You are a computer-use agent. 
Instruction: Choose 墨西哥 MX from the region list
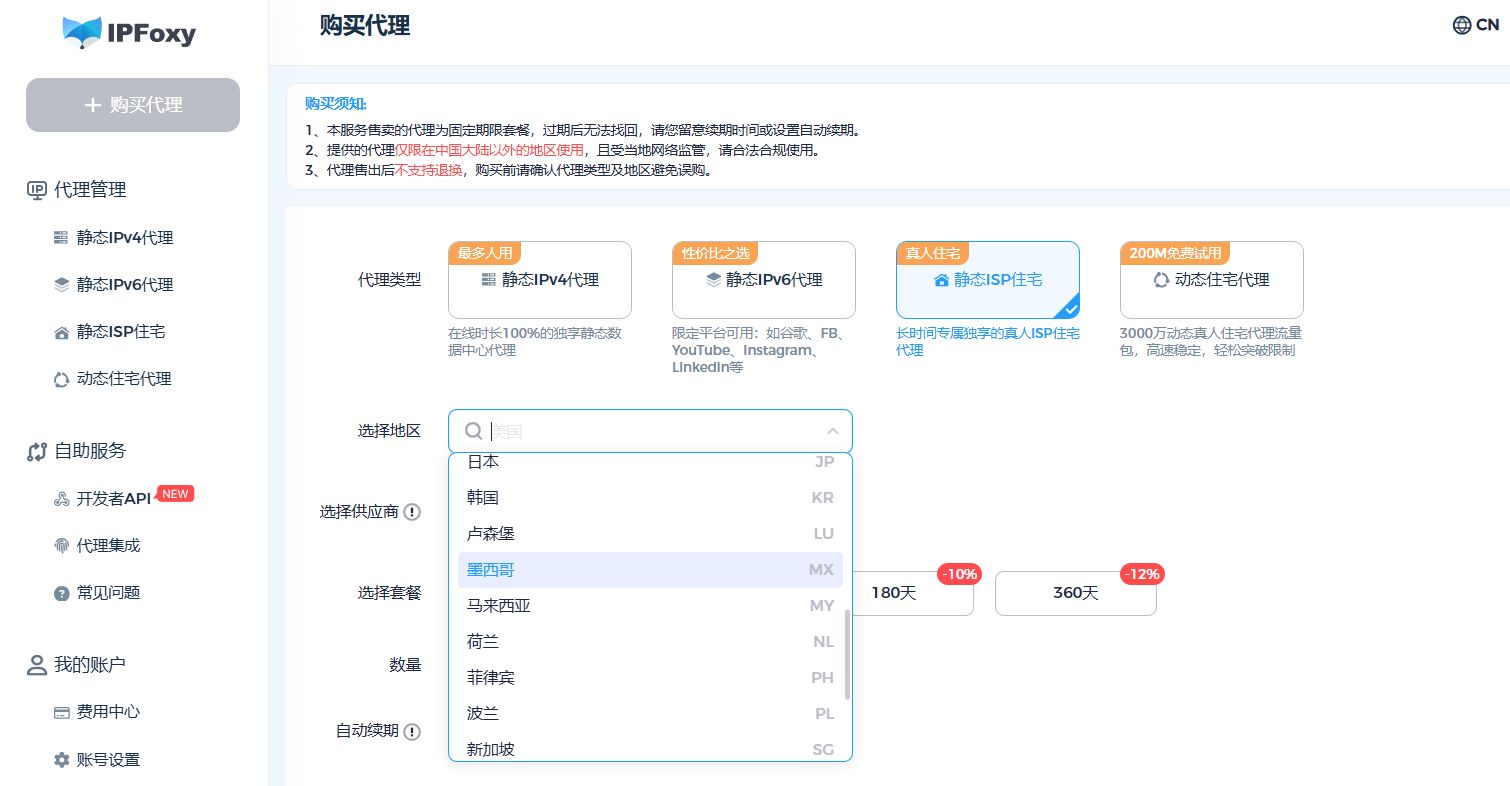[x=650, y=570]
